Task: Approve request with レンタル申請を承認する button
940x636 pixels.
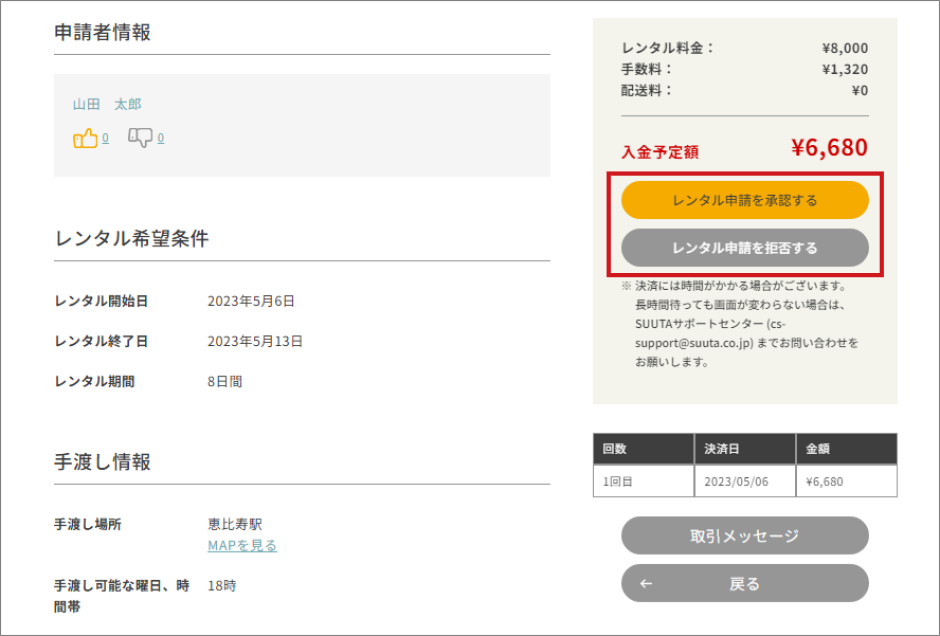Action: (x=745, y=200)
